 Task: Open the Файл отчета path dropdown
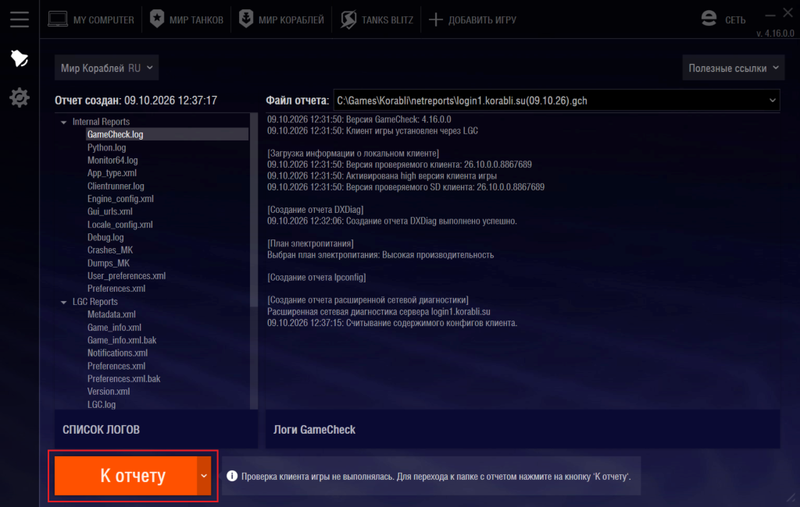tap(556, 100)
